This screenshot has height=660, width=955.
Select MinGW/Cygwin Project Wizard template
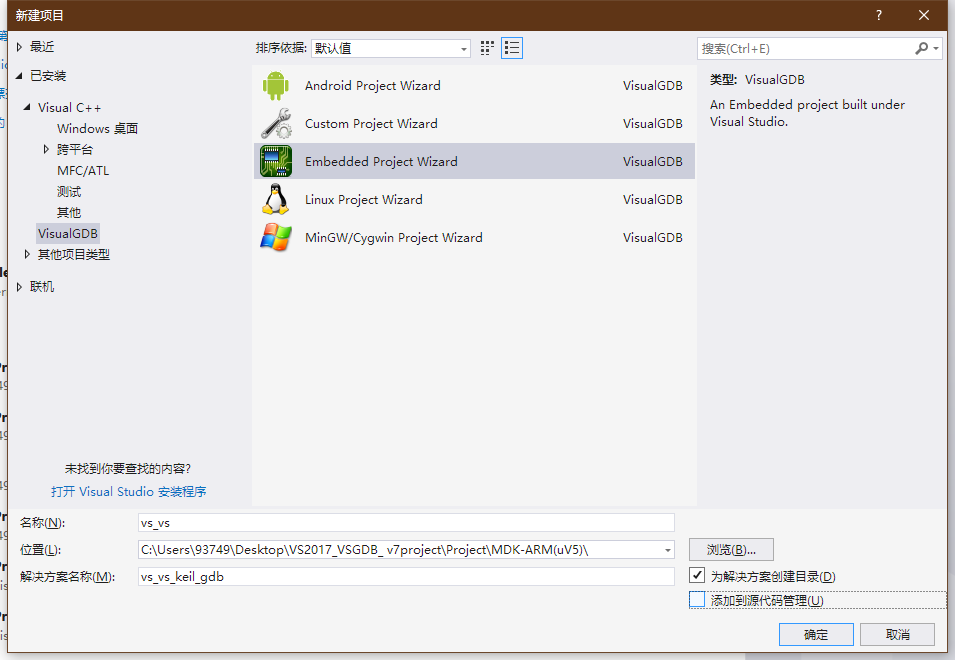474,237
